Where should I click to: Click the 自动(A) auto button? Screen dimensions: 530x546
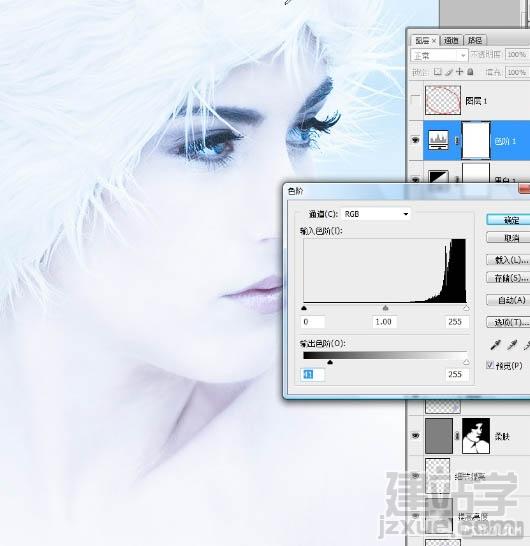508,300
